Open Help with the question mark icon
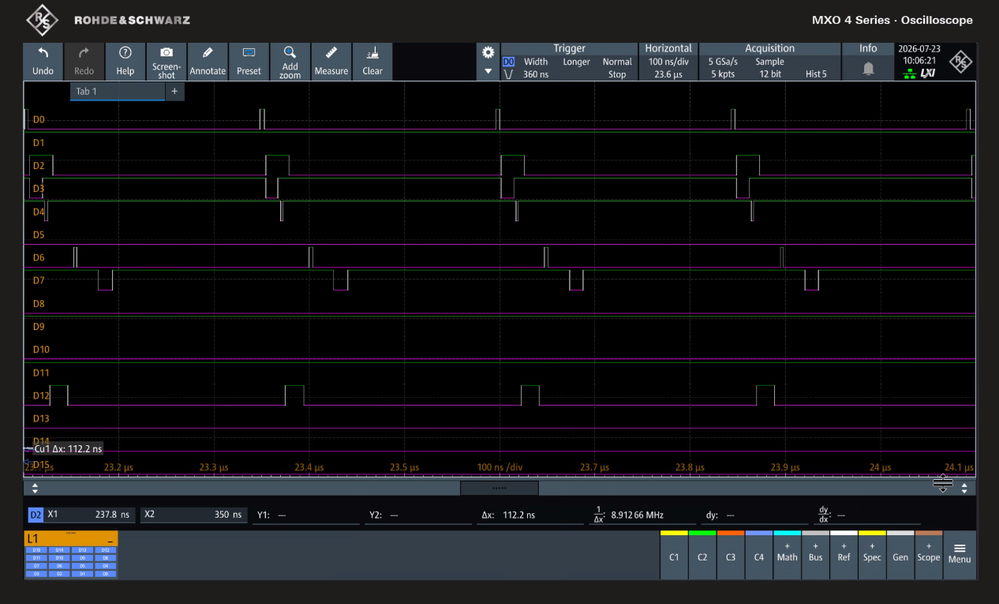 tap(125, 61)
